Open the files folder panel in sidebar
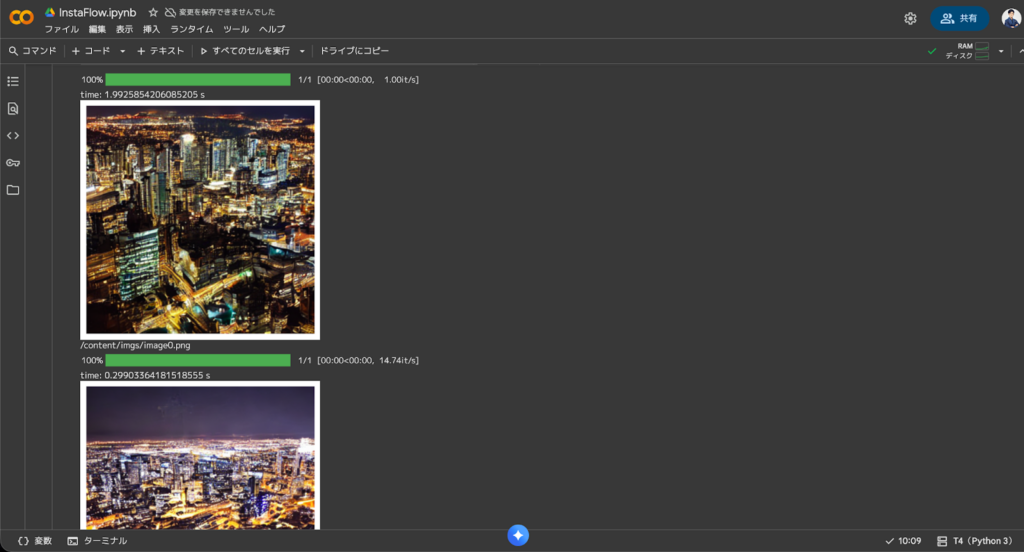The height and width of the screenshot is (552, 1024). (13, 189)
